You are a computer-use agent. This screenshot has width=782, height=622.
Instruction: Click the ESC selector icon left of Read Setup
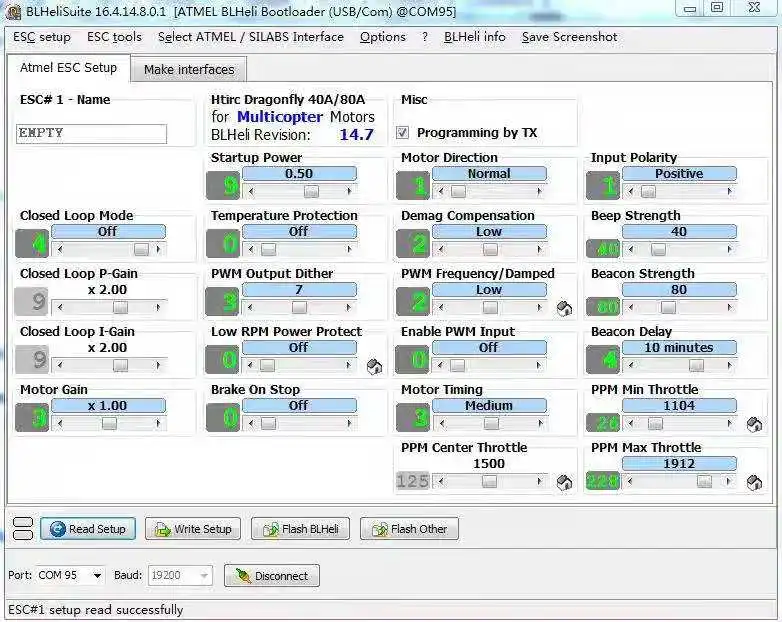(22, 529)
